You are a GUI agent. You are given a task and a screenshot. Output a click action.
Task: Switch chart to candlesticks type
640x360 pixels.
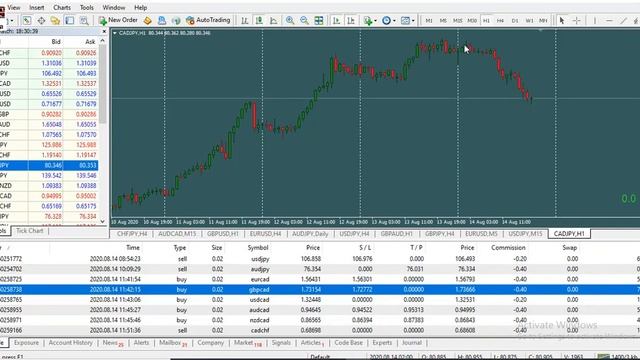[x=259, y=20]
